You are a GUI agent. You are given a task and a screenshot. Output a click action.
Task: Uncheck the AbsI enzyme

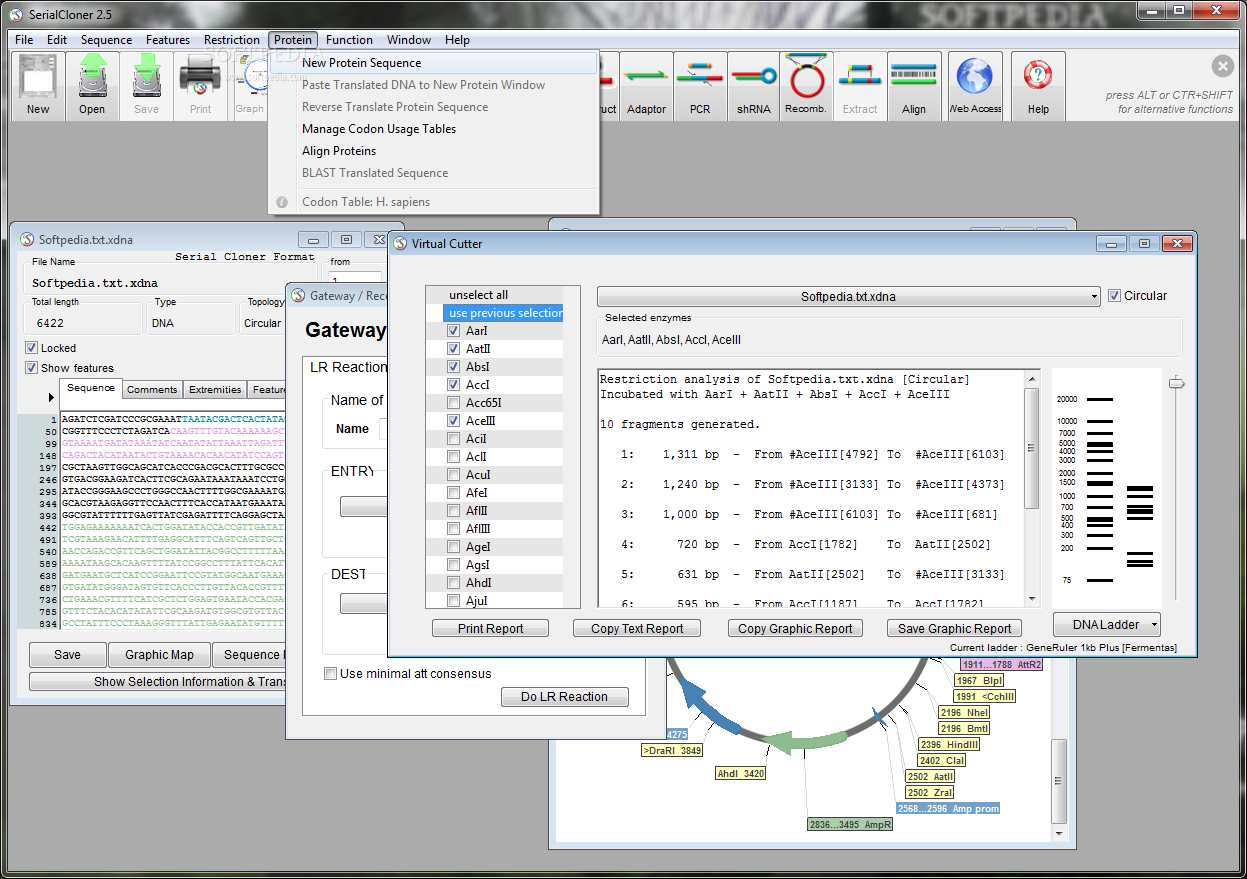coord(454,367)
